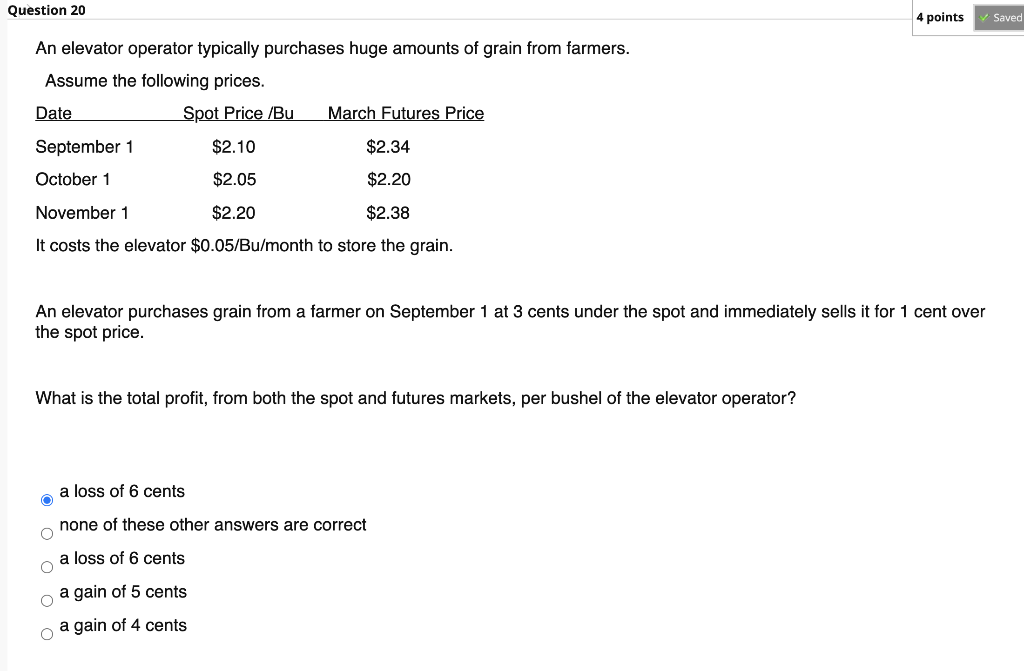This screenshot has height=671, width=1024.
Task: Click the 'Spot Price /Bu' column header
Action: pyautogui.click(x=238, y=113)
